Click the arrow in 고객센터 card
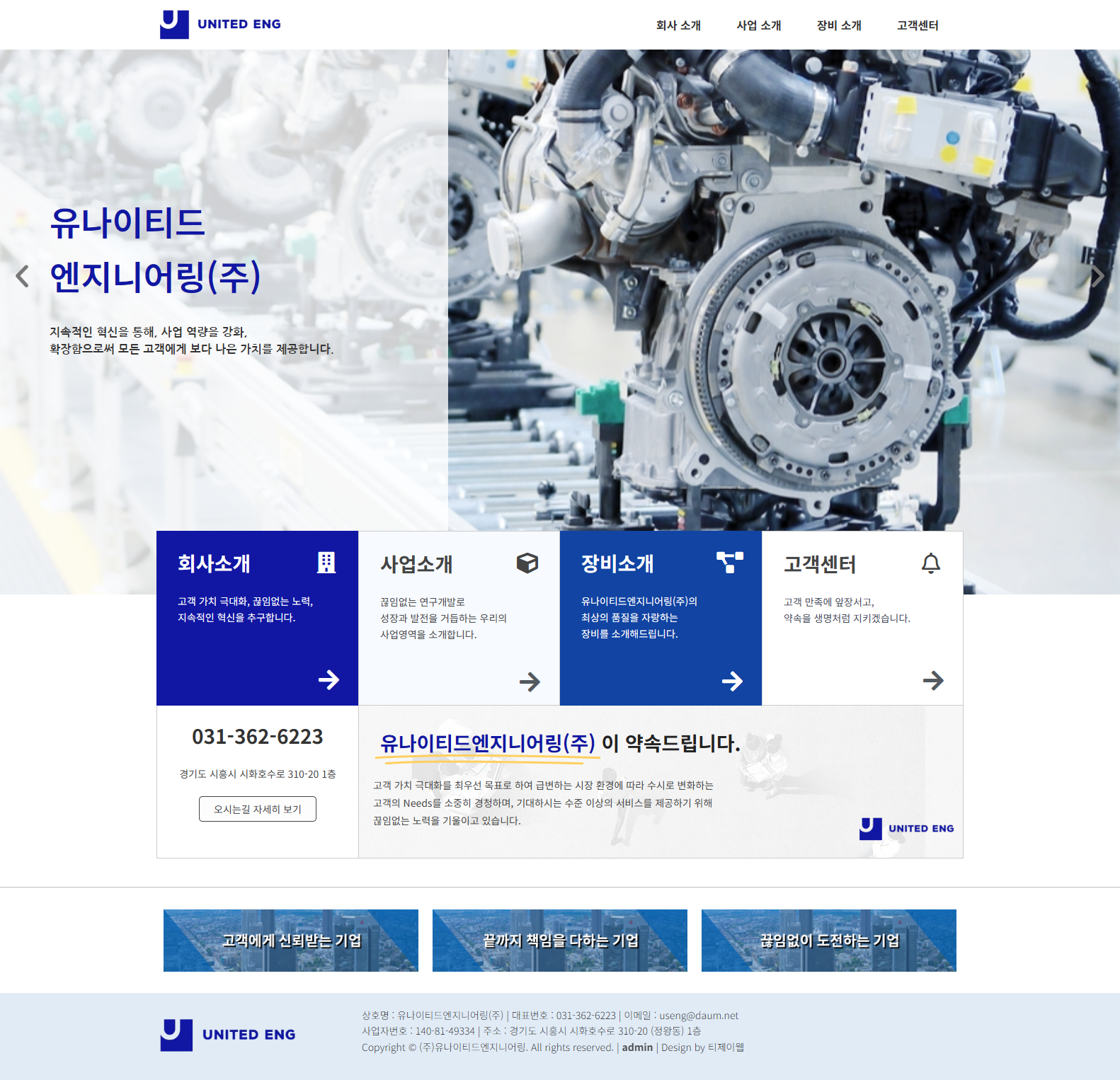 coord(933,681)
